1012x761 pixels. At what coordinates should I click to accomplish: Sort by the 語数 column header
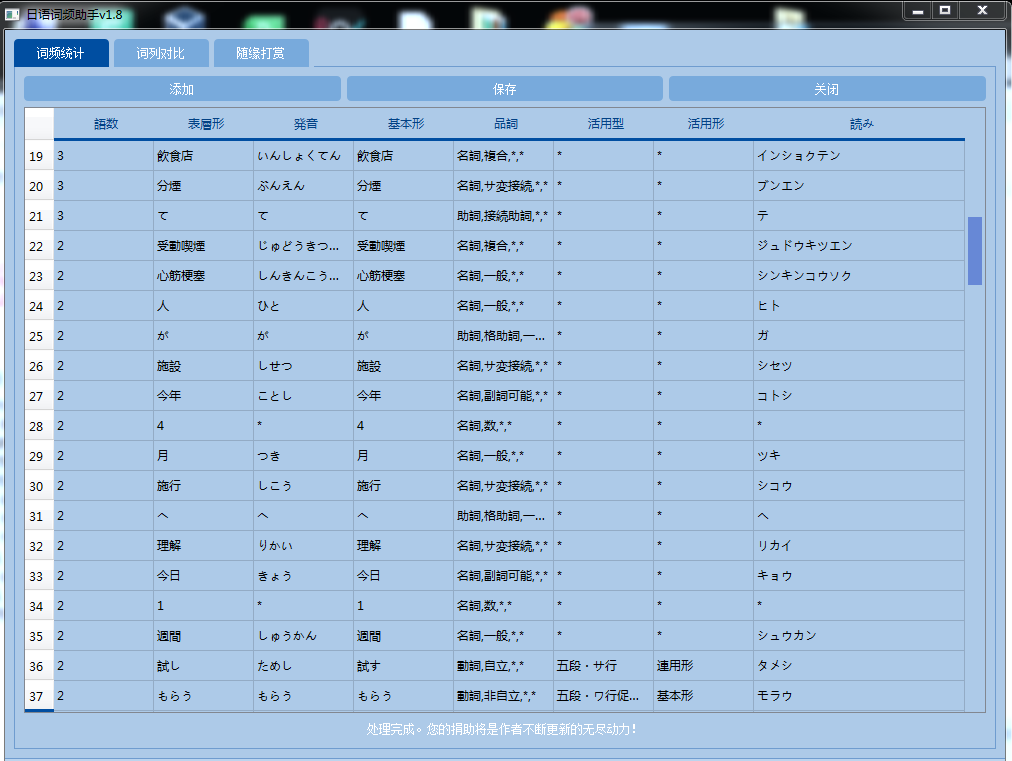pos(106,123)
